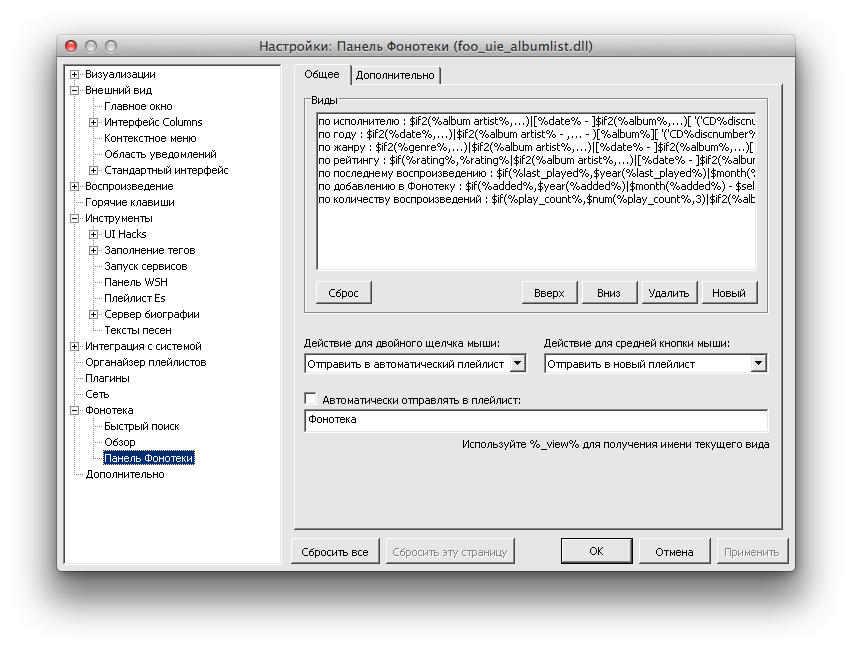Select the Общее tab
852x650 pixels.
click(321, 74)
